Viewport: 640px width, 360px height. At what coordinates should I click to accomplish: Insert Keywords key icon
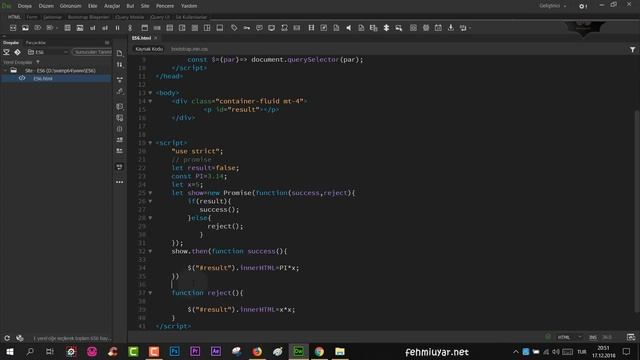[247, 28]
